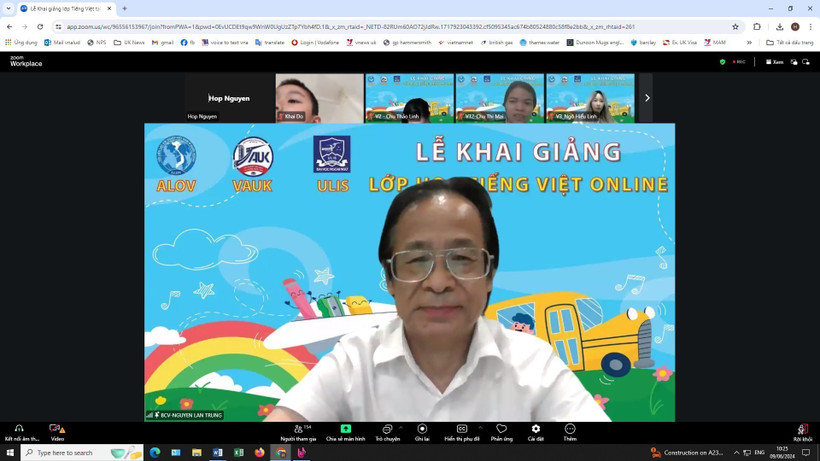Expand the chat options caret
The image size is (820, 461).
pos(401,427)
